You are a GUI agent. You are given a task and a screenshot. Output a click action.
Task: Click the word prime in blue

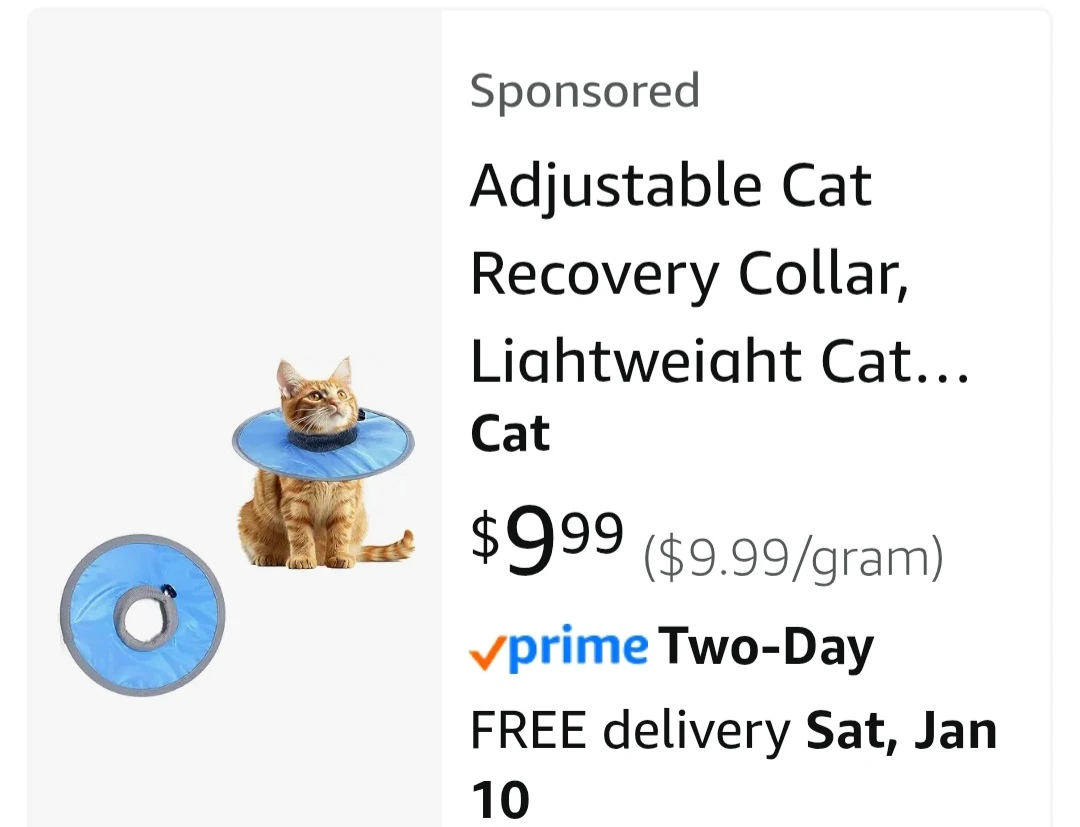point(577,647)
